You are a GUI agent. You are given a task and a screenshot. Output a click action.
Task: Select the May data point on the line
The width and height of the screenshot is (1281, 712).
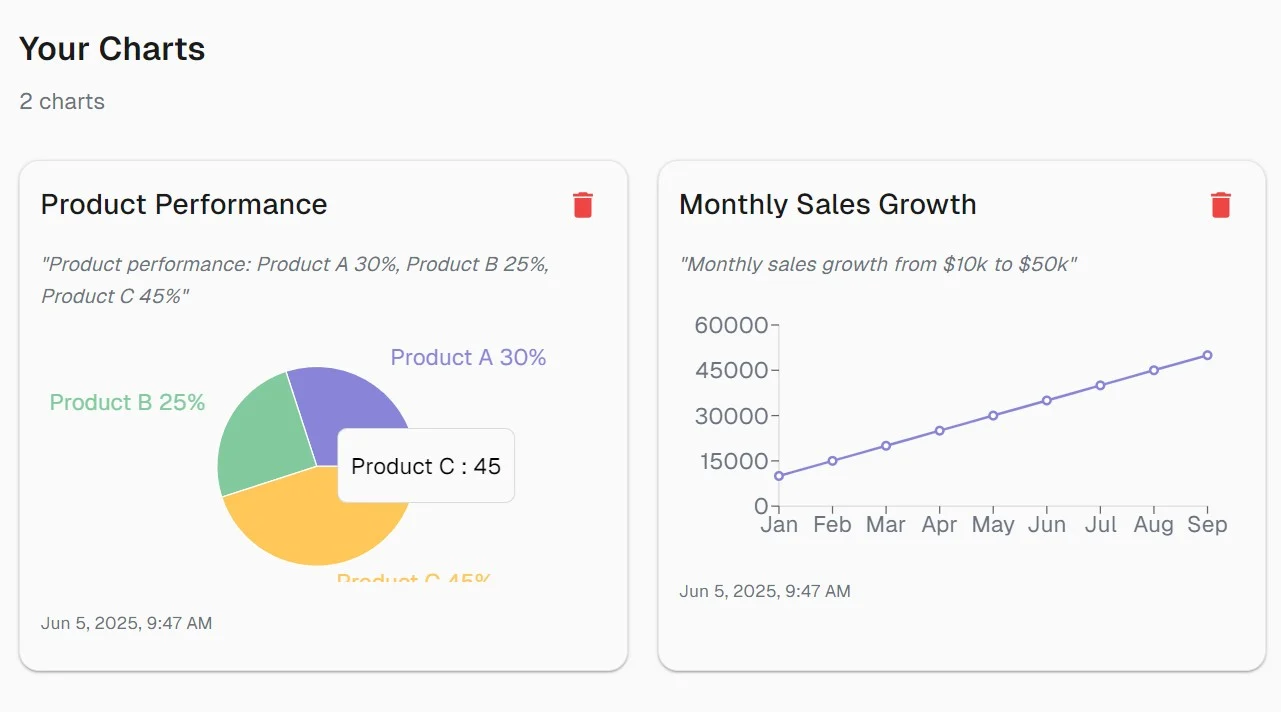993,415
